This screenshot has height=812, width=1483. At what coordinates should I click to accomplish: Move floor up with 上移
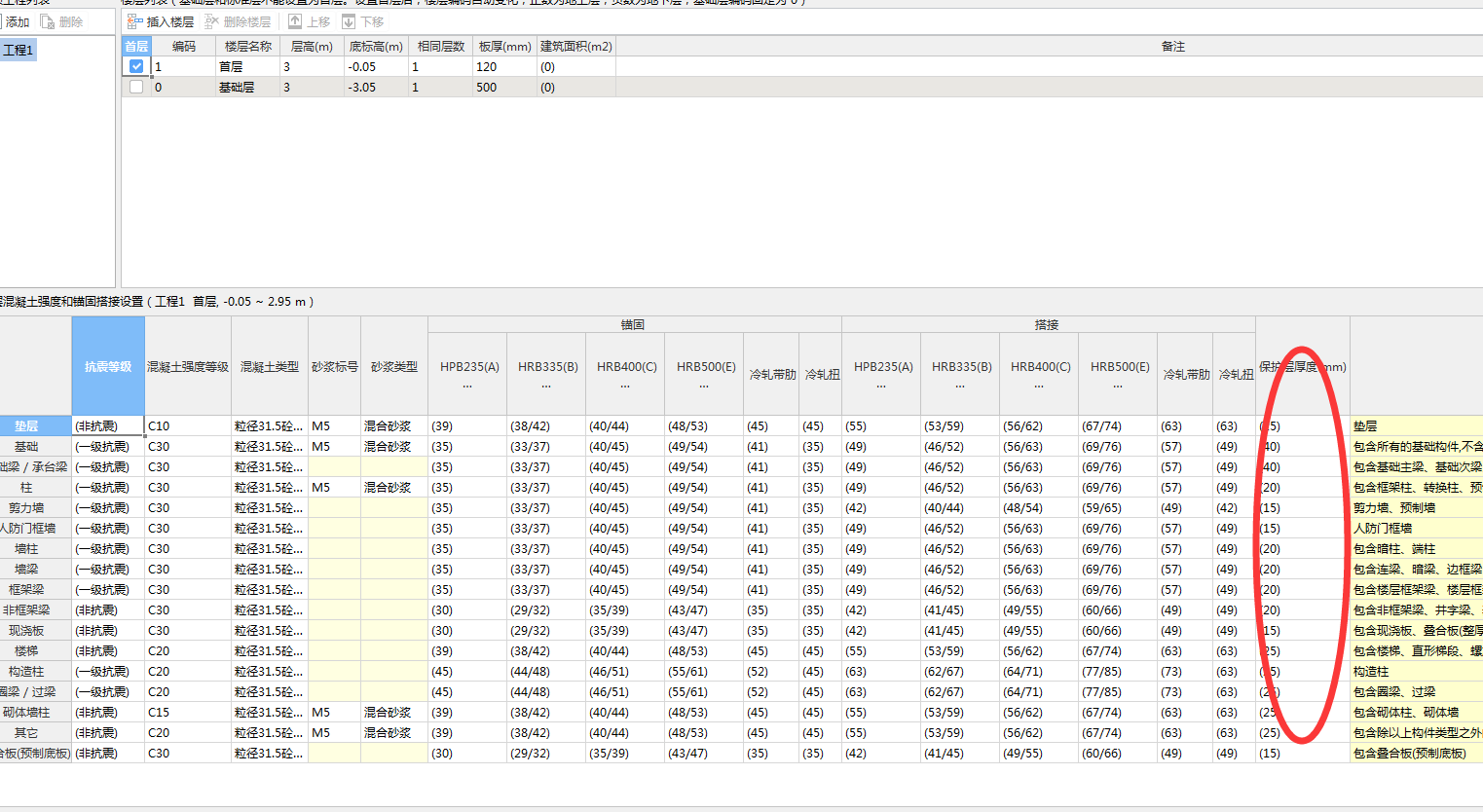310,21
